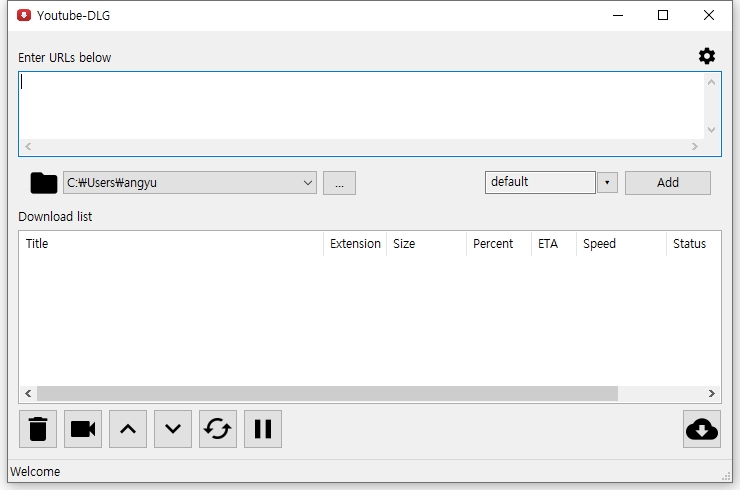740x490 pixels.
Task: Move selected download up
Action: click(128, 429)
